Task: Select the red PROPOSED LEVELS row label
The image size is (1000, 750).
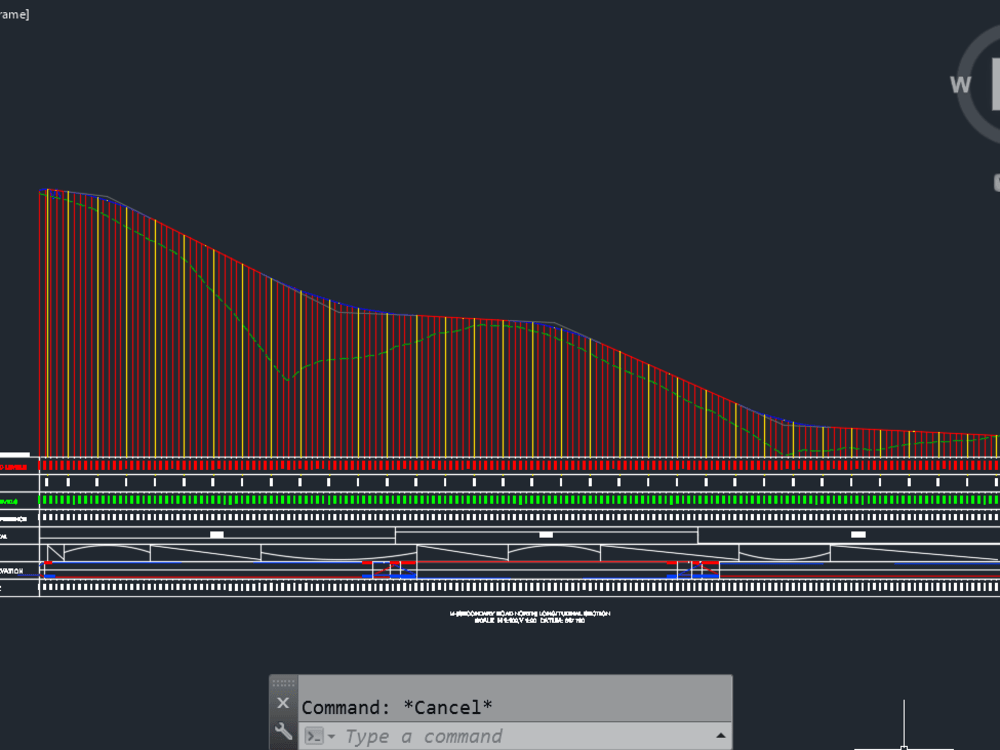Action: 12,465
